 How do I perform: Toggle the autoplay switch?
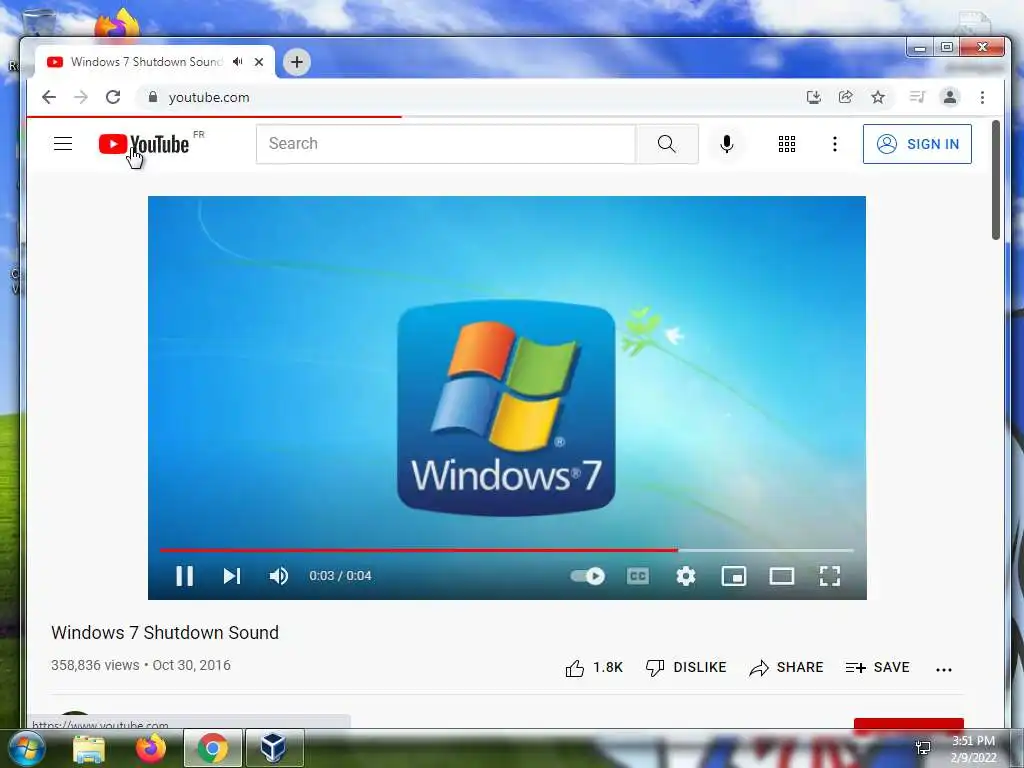coord(588,576)
